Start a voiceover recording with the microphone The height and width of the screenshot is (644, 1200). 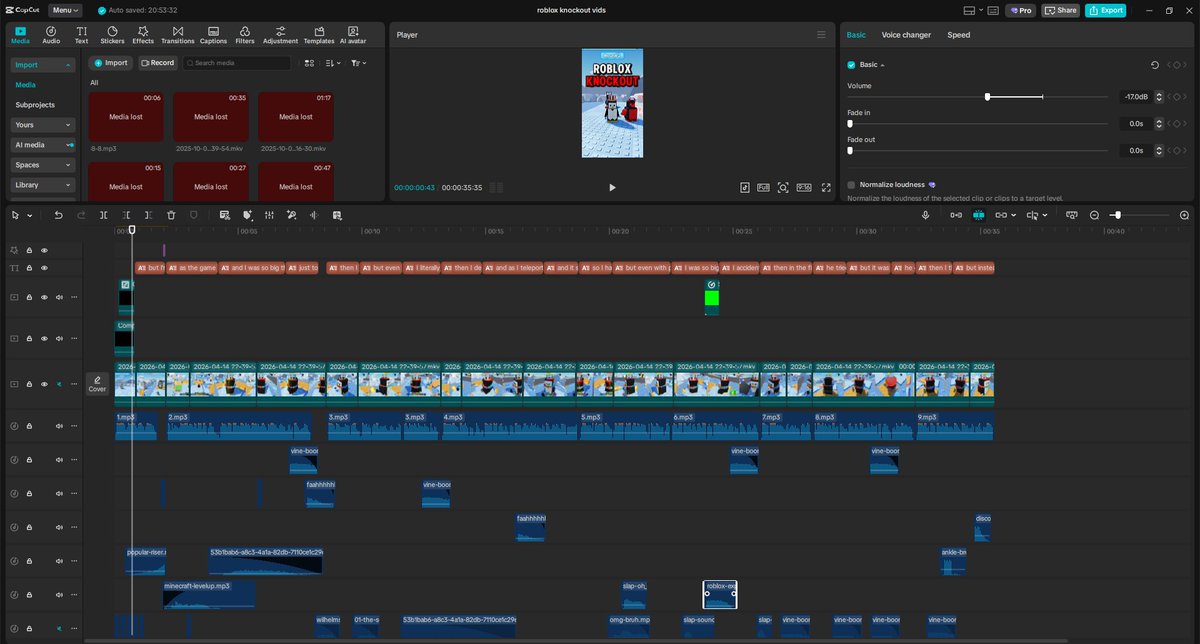pyautogui.click(x=926, y=215)
